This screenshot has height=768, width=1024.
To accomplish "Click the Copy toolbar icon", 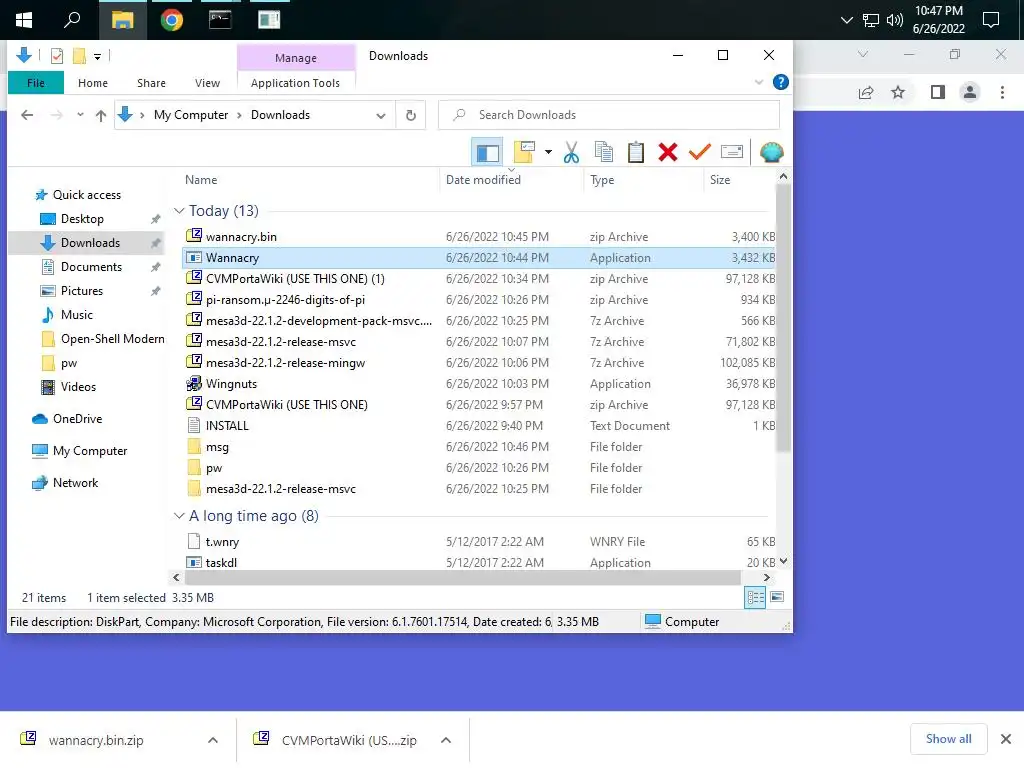I will coord(603,152).
